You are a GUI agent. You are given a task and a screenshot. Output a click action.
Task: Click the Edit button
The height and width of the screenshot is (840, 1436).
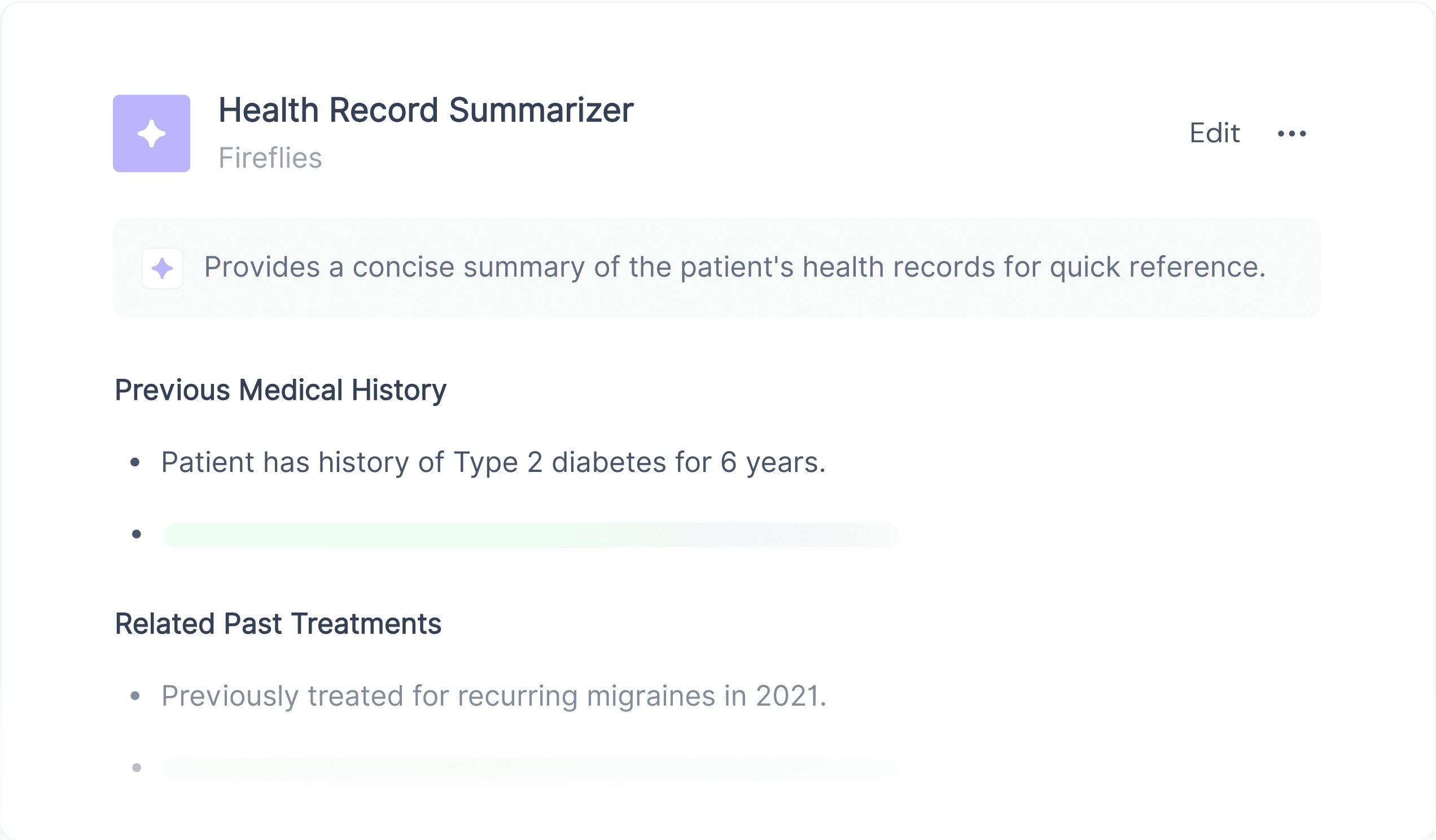click(x=1214, y=133)
